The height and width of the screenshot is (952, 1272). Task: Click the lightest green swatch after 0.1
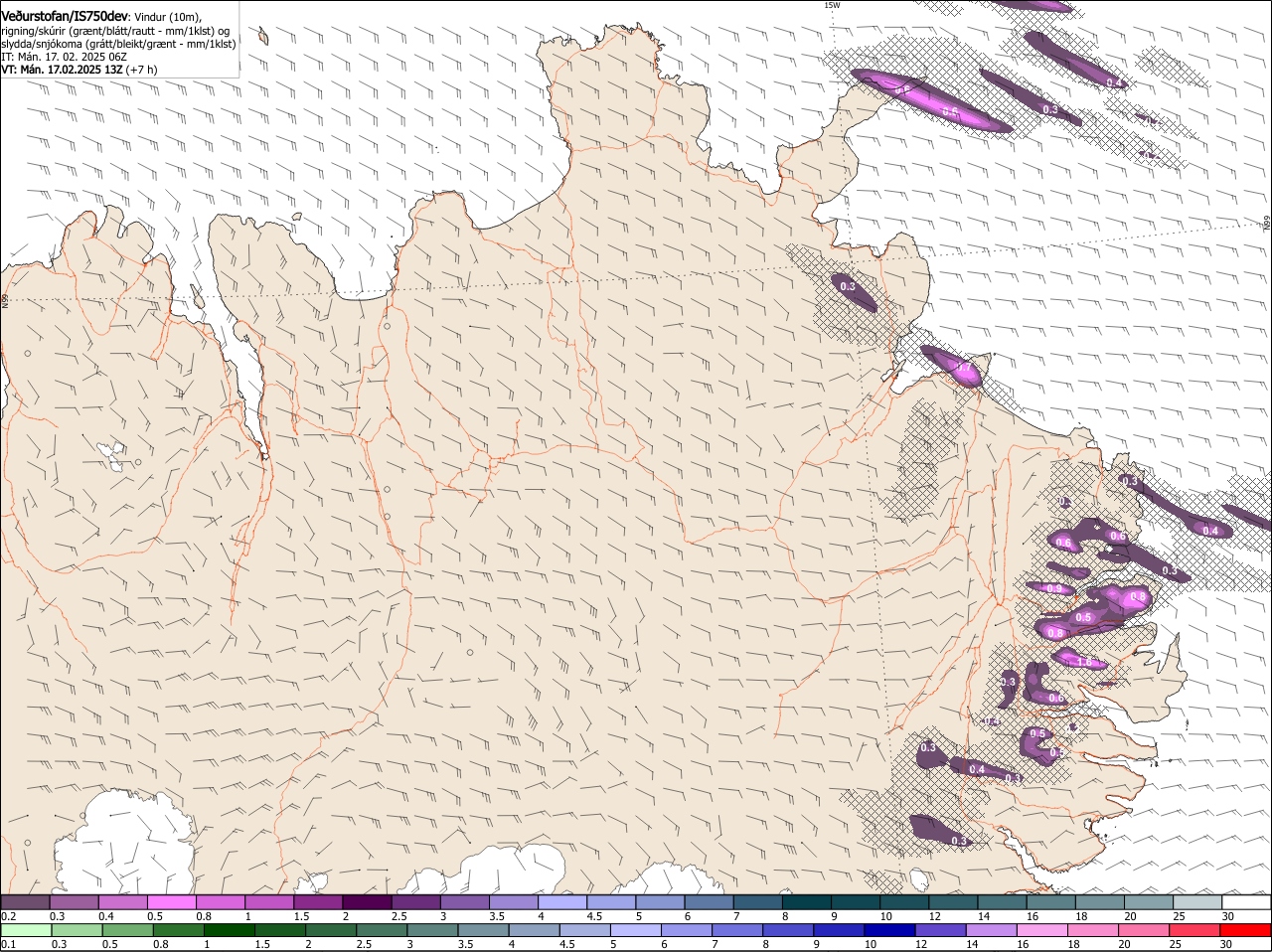point(27,930)
